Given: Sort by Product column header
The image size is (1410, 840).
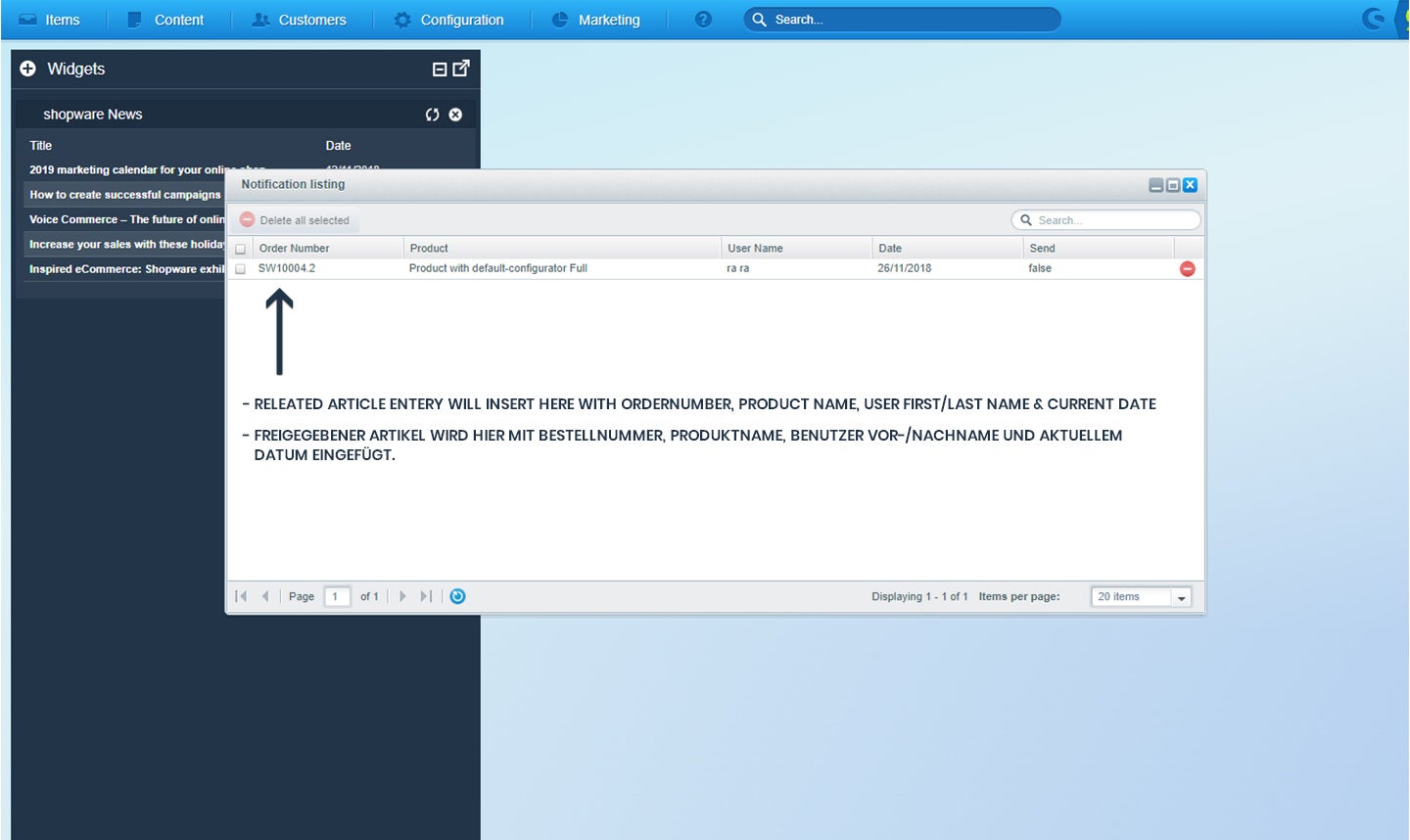Looking at the screenshot, I should [x=562, y=249].
